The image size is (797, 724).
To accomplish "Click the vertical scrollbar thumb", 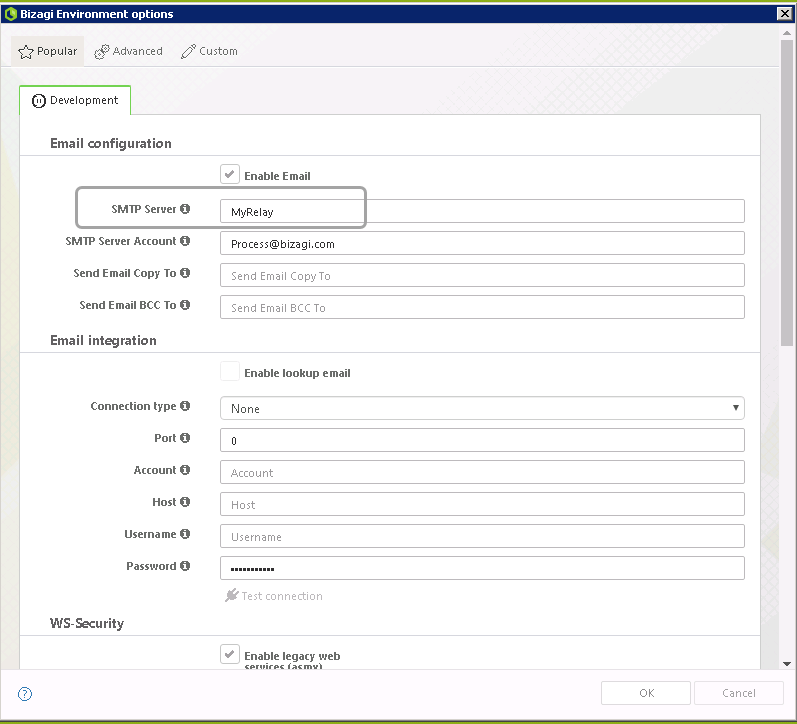I will [x=787, y=193].
